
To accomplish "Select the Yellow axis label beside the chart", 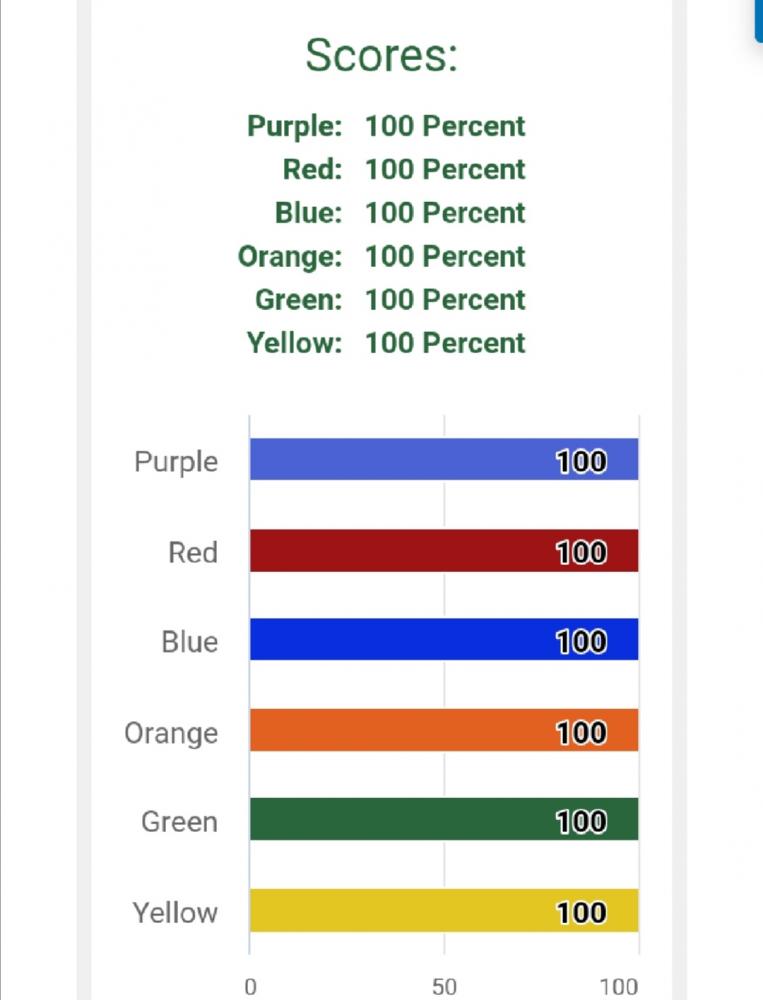I will [x=175, y=912].
